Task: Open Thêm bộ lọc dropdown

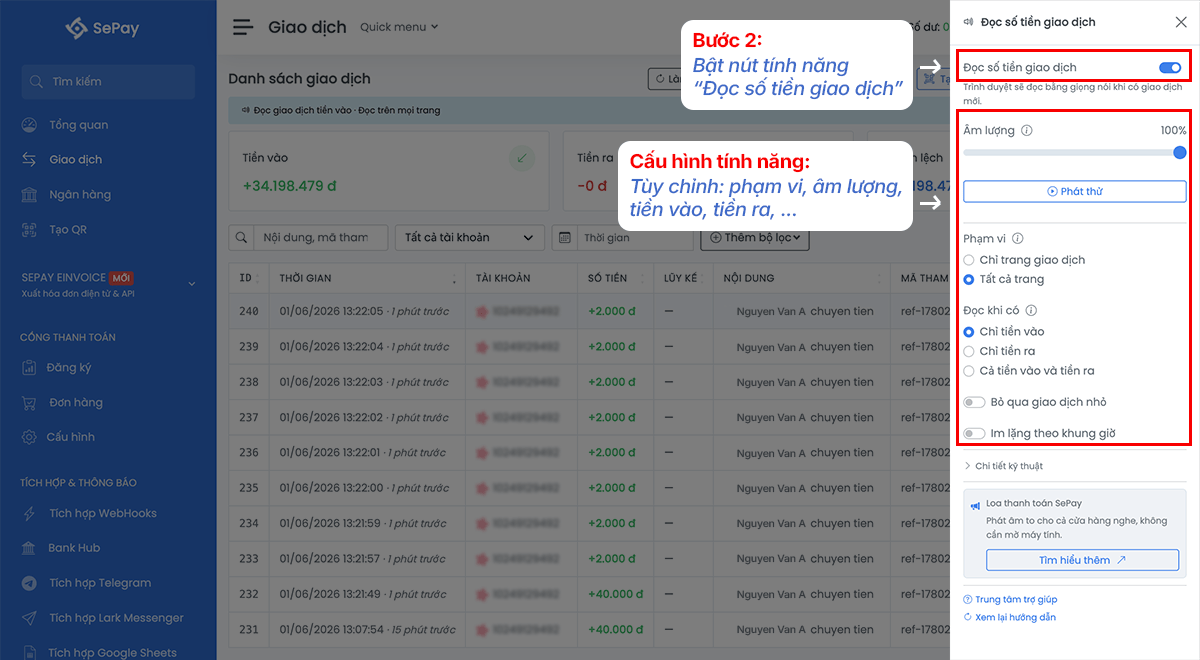Action: [x=754, y=238]
